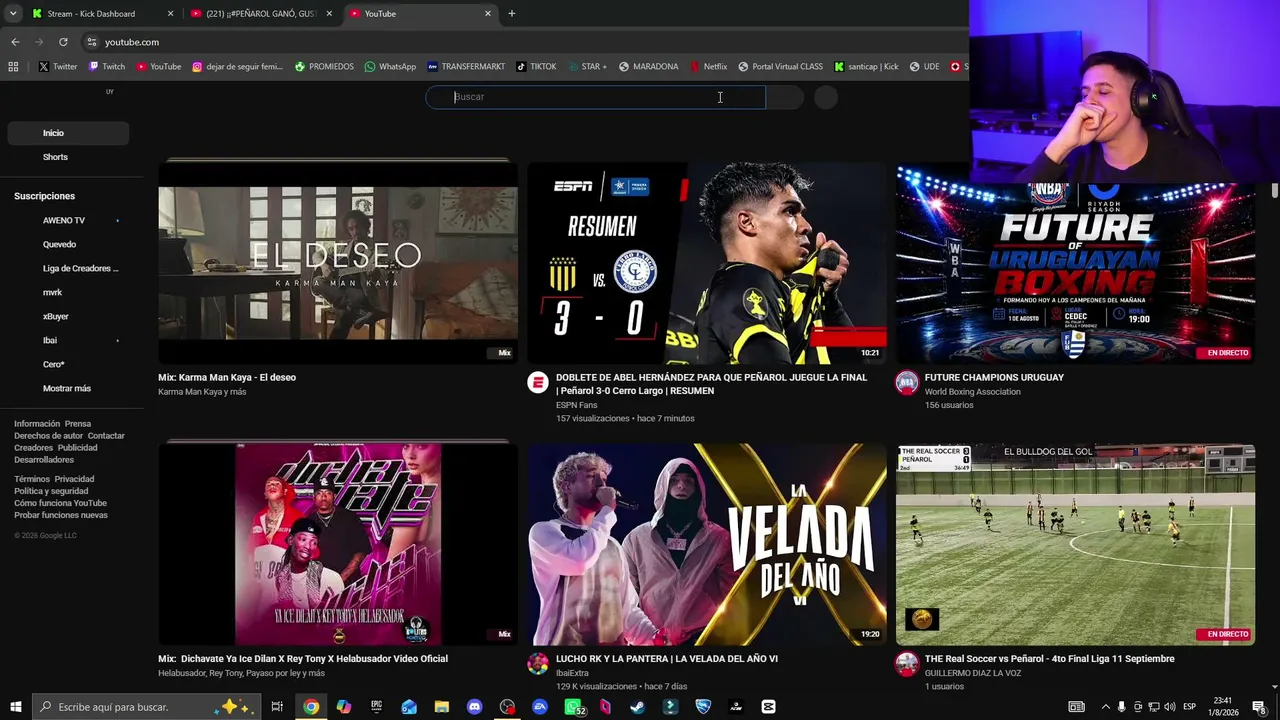
Task: Open File Explorer from the taskbar
Action: tap(442, 707)
